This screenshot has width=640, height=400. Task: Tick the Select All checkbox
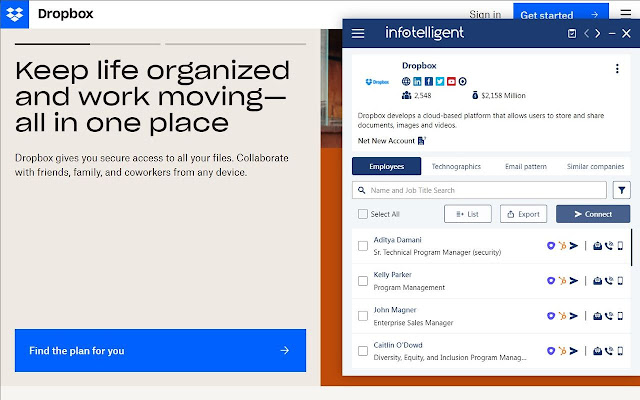[362, 214]
